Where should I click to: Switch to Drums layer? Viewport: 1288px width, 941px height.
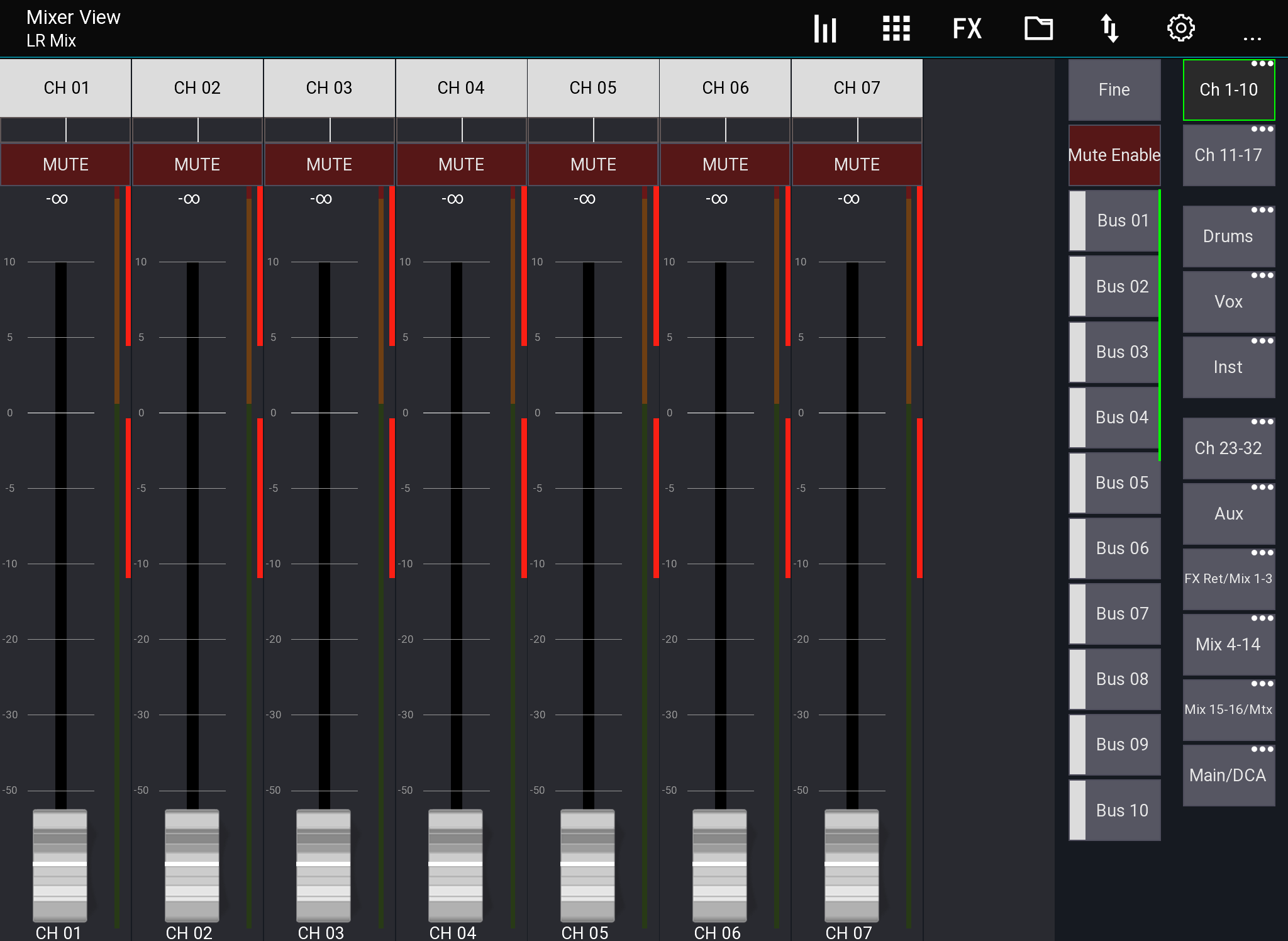coord(1229,237)
